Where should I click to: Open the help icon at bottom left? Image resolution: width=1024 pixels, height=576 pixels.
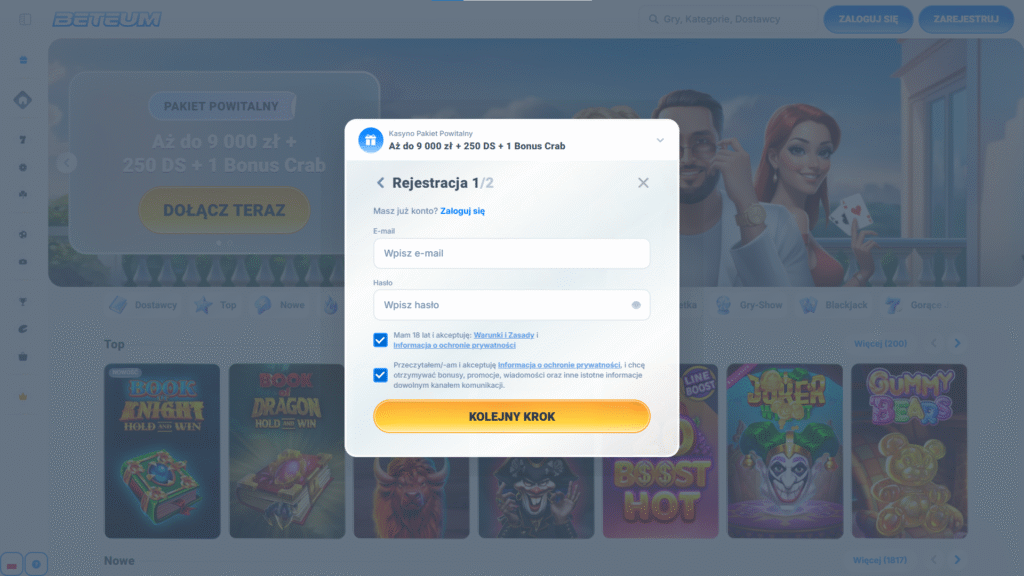36,564
